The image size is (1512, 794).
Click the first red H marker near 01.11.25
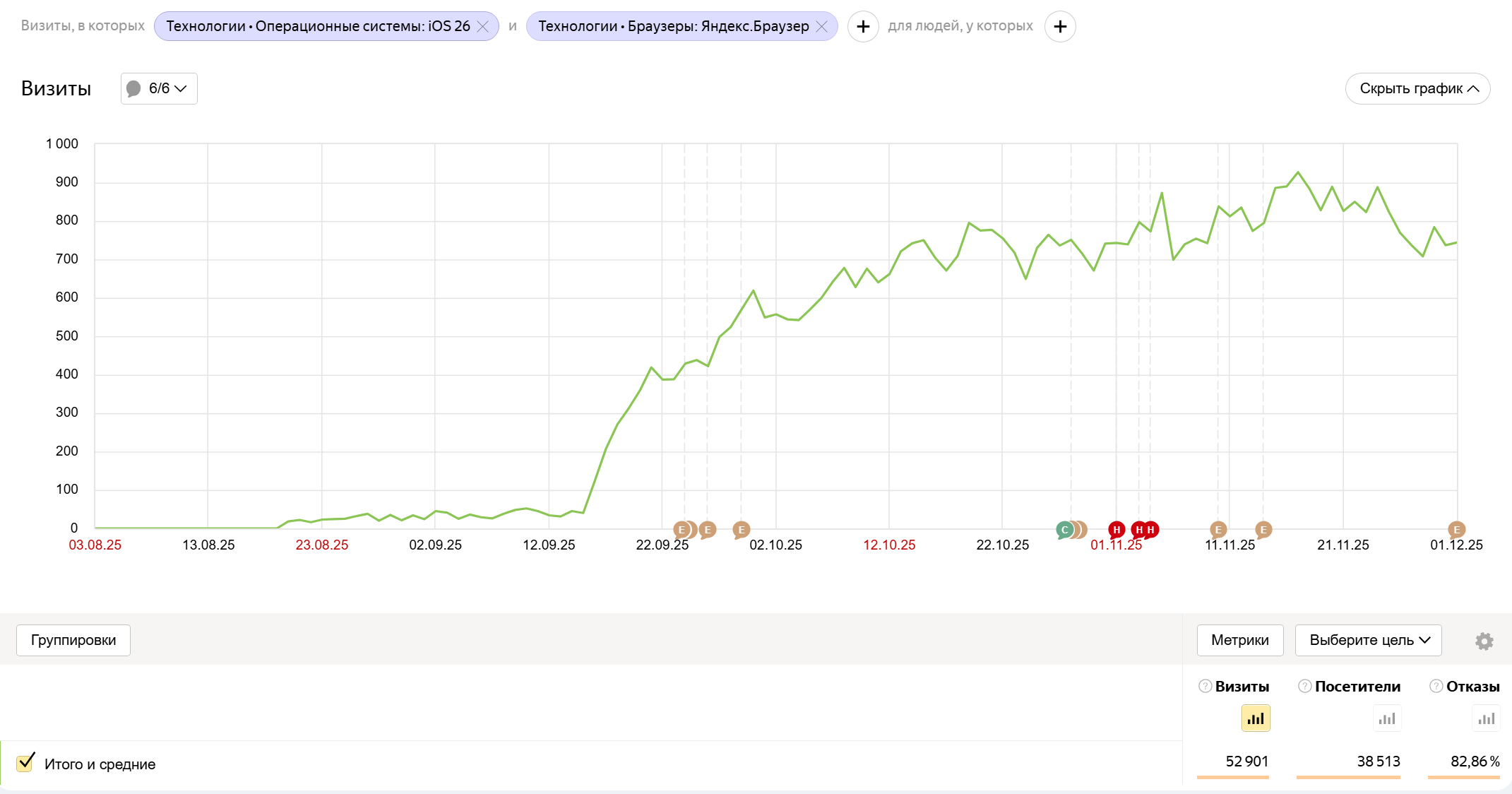click(1117, 530)
